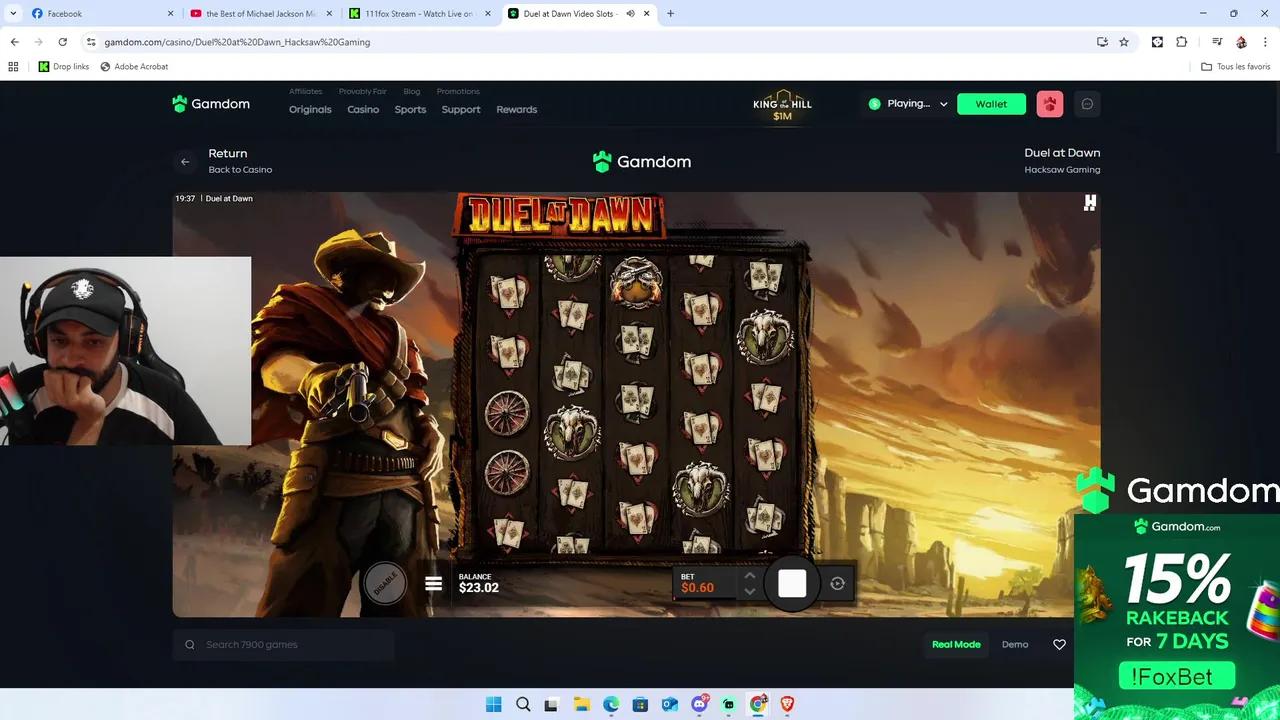Go back using the Return arrow icon
This screenshot has height=720, width=1280.
[x=185, y=161]
